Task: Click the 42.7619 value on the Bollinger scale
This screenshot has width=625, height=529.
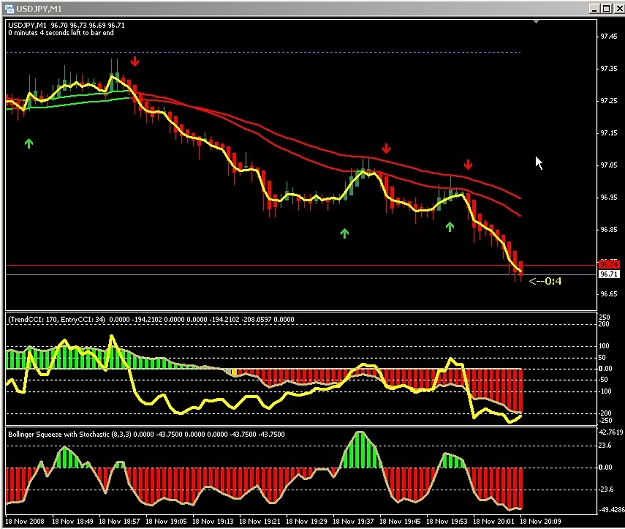Action: pos(611,432)
